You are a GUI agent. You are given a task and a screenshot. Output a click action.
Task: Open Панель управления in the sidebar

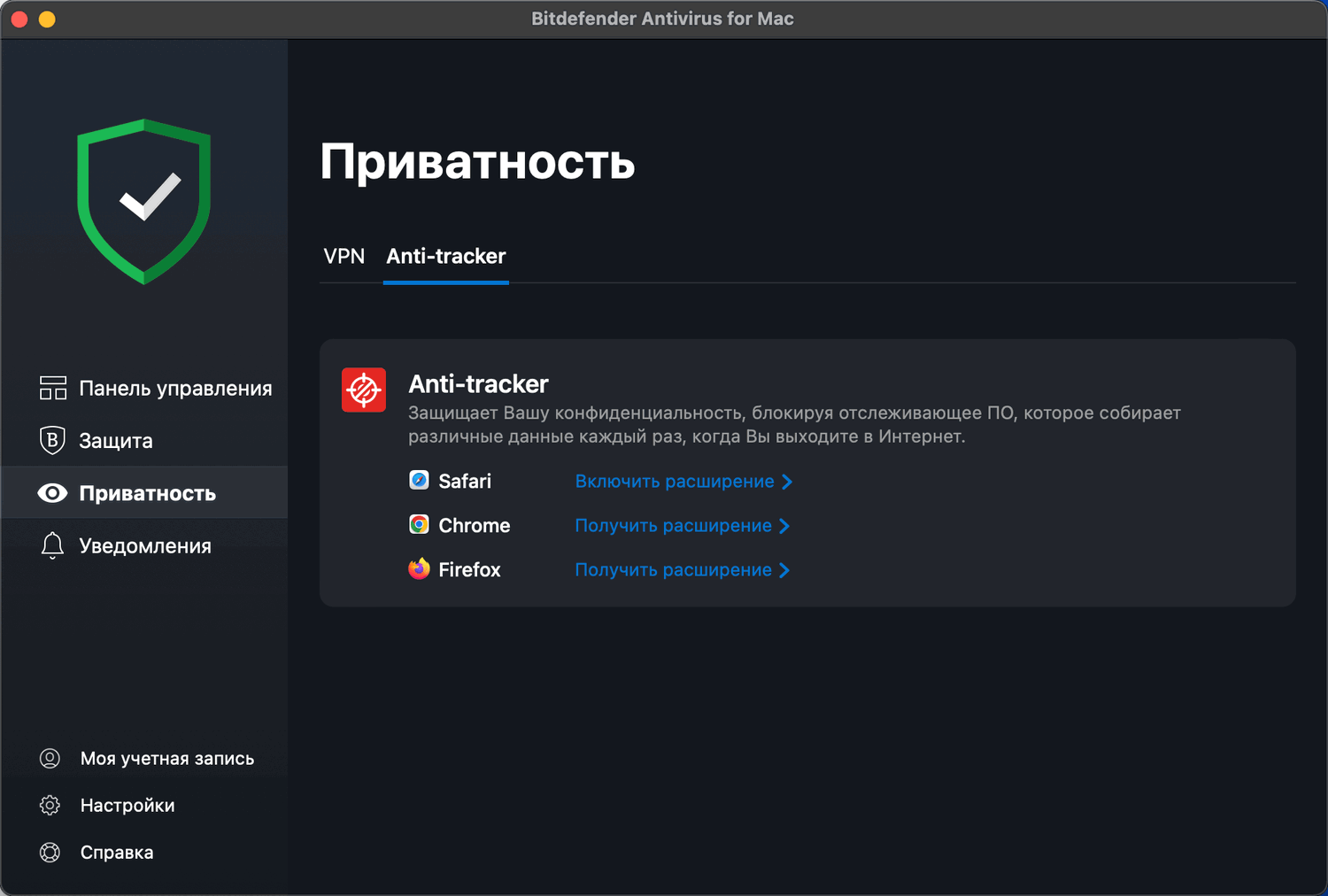coord(144,388)
